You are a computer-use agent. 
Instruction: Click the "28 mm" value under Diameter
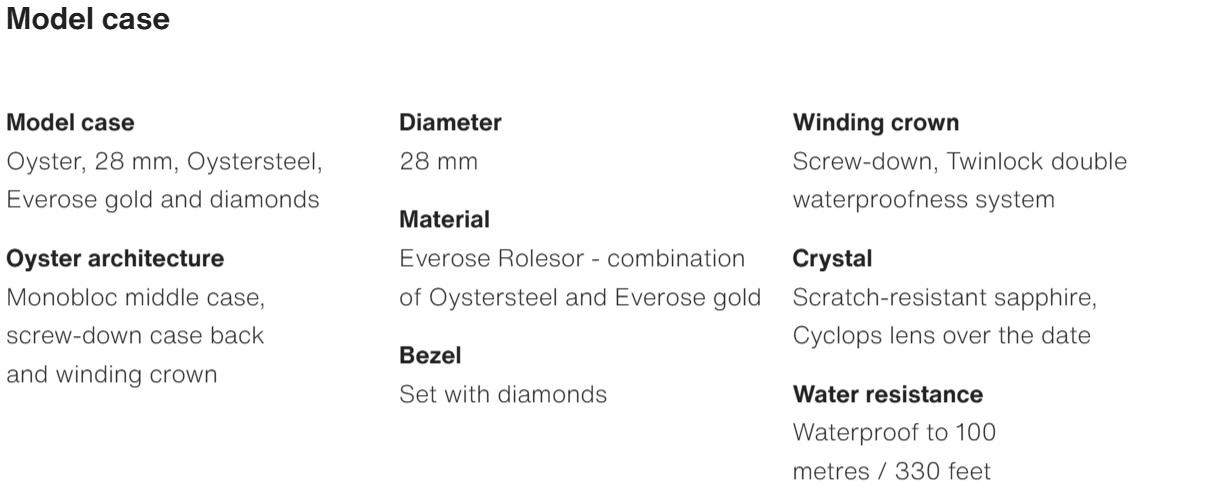(x=438, y=161)
